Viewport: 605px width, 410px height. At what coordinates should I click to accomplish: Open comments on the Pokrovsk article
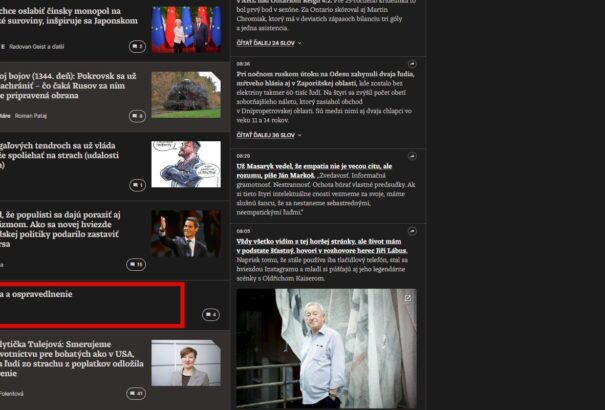[137, 116]
